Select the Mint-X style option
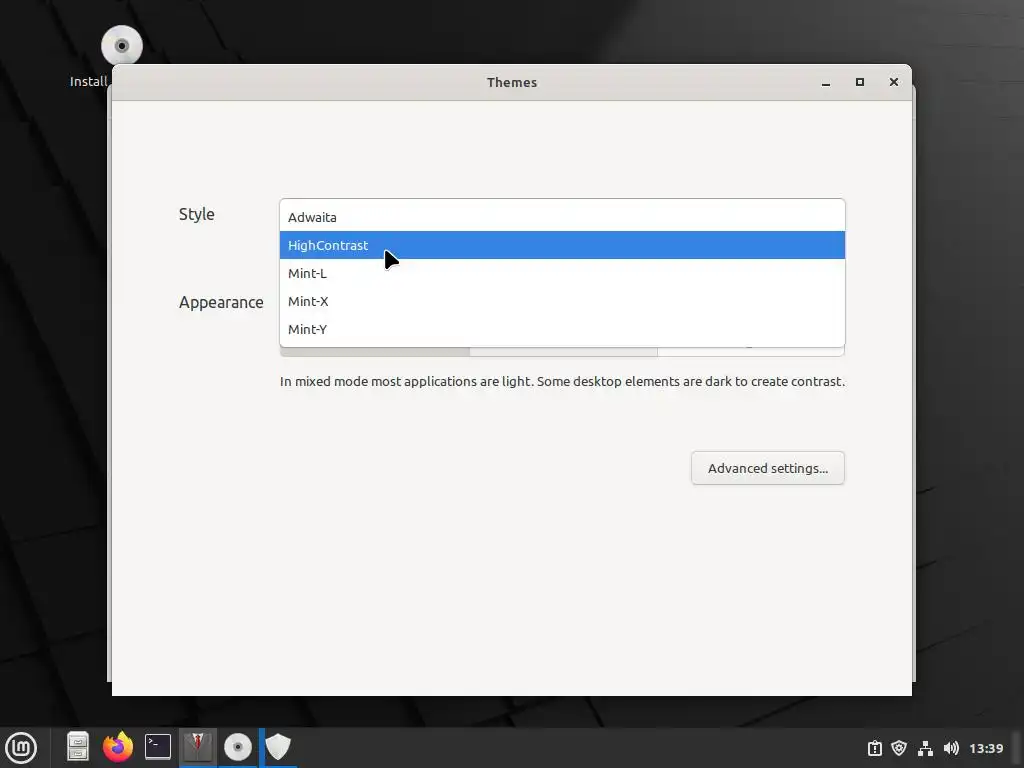 click(x=562, y=301)
